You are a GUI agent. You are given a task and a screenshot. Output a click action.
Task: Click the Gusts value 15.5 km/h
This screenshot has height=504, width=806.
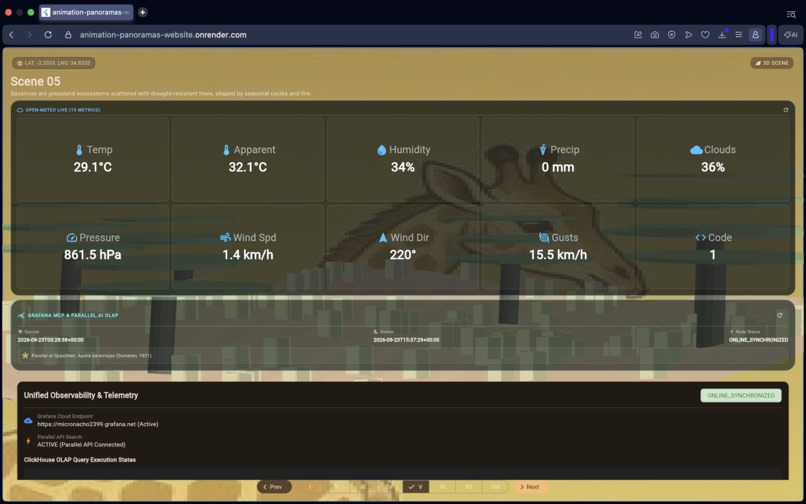[x=558, y=255]
